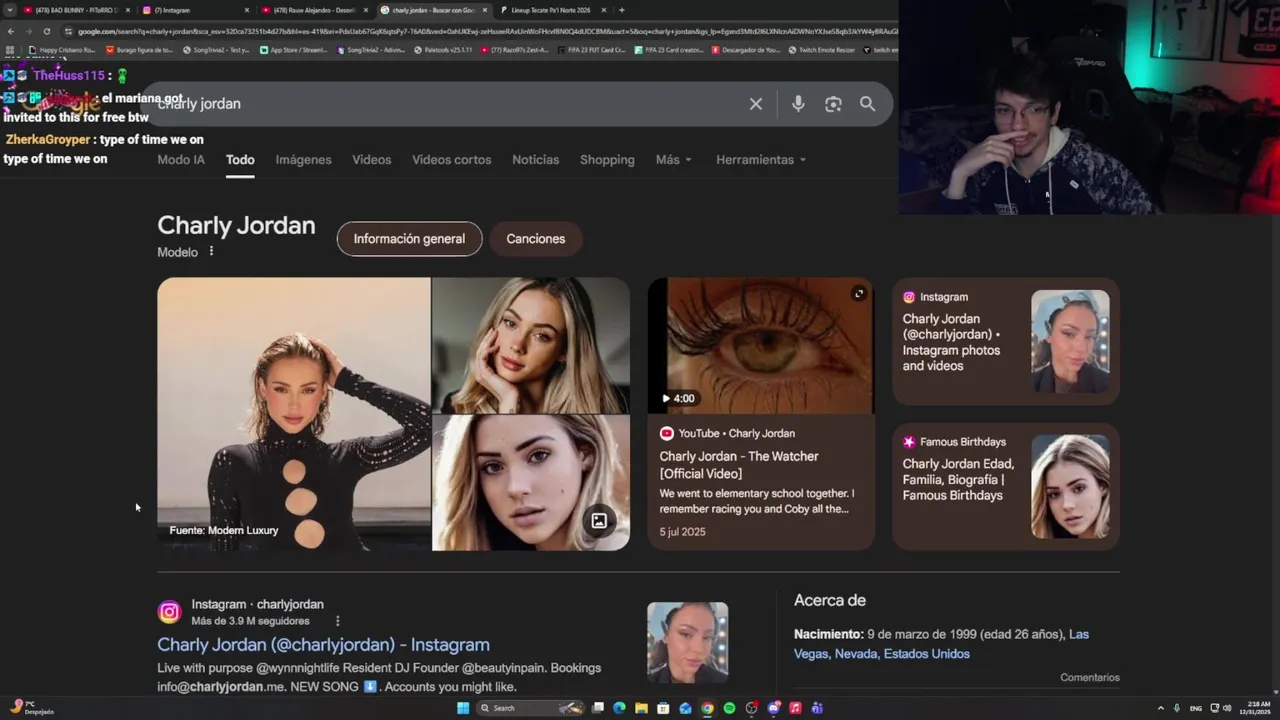Viewport: 1280px width, 720px height.
Task: Open the apps grid in bookmarks bar
Action: pos(10,49)
